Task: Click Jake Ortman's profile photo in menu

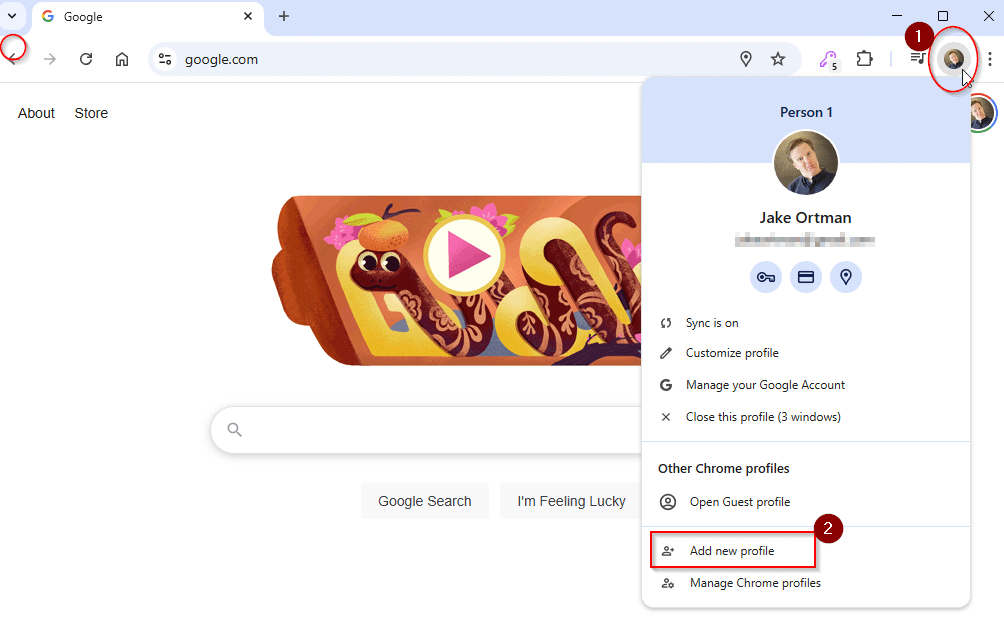Action: tap(806, 163)
